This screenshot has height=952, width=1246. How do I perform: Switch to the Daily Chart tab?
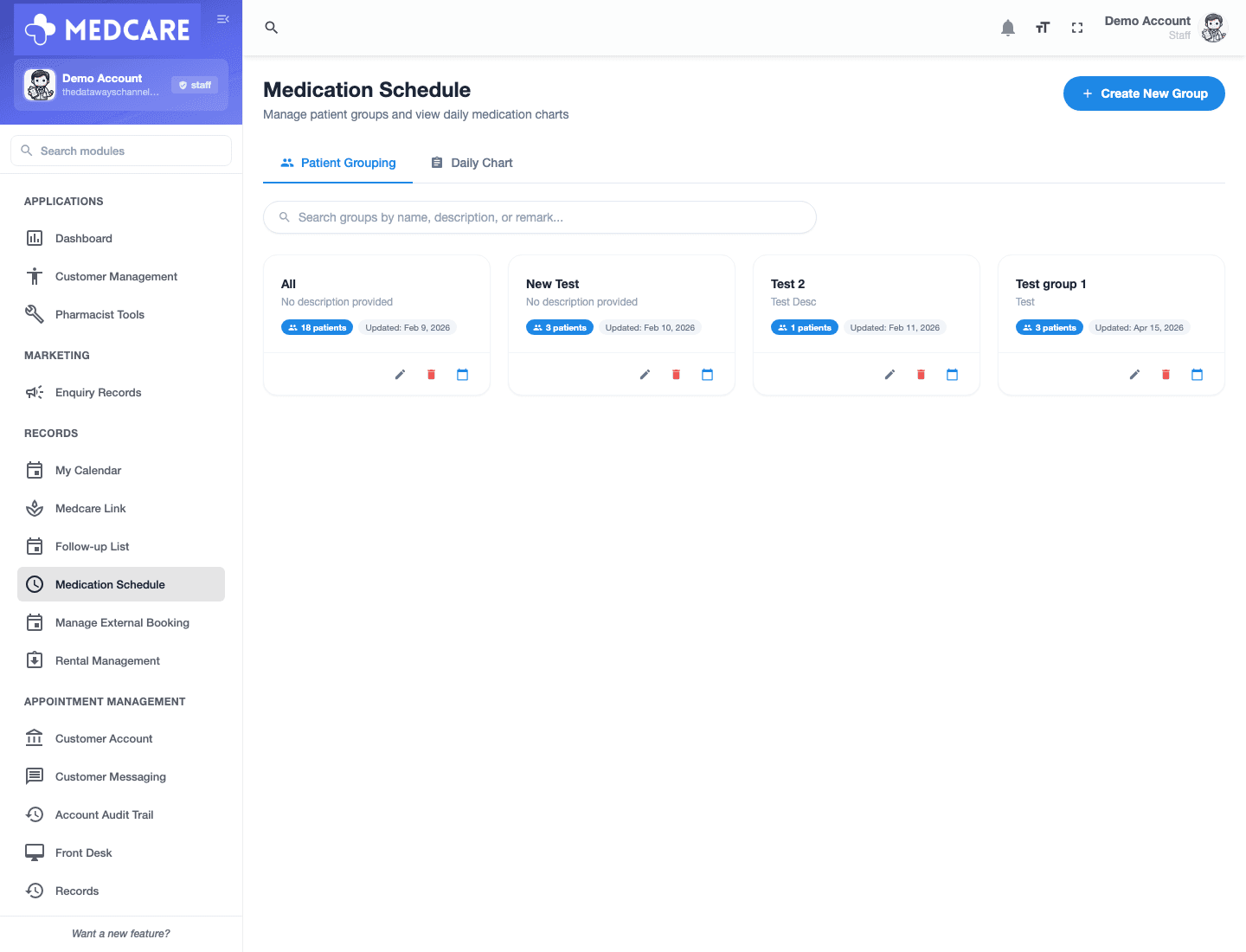[472, 163]
